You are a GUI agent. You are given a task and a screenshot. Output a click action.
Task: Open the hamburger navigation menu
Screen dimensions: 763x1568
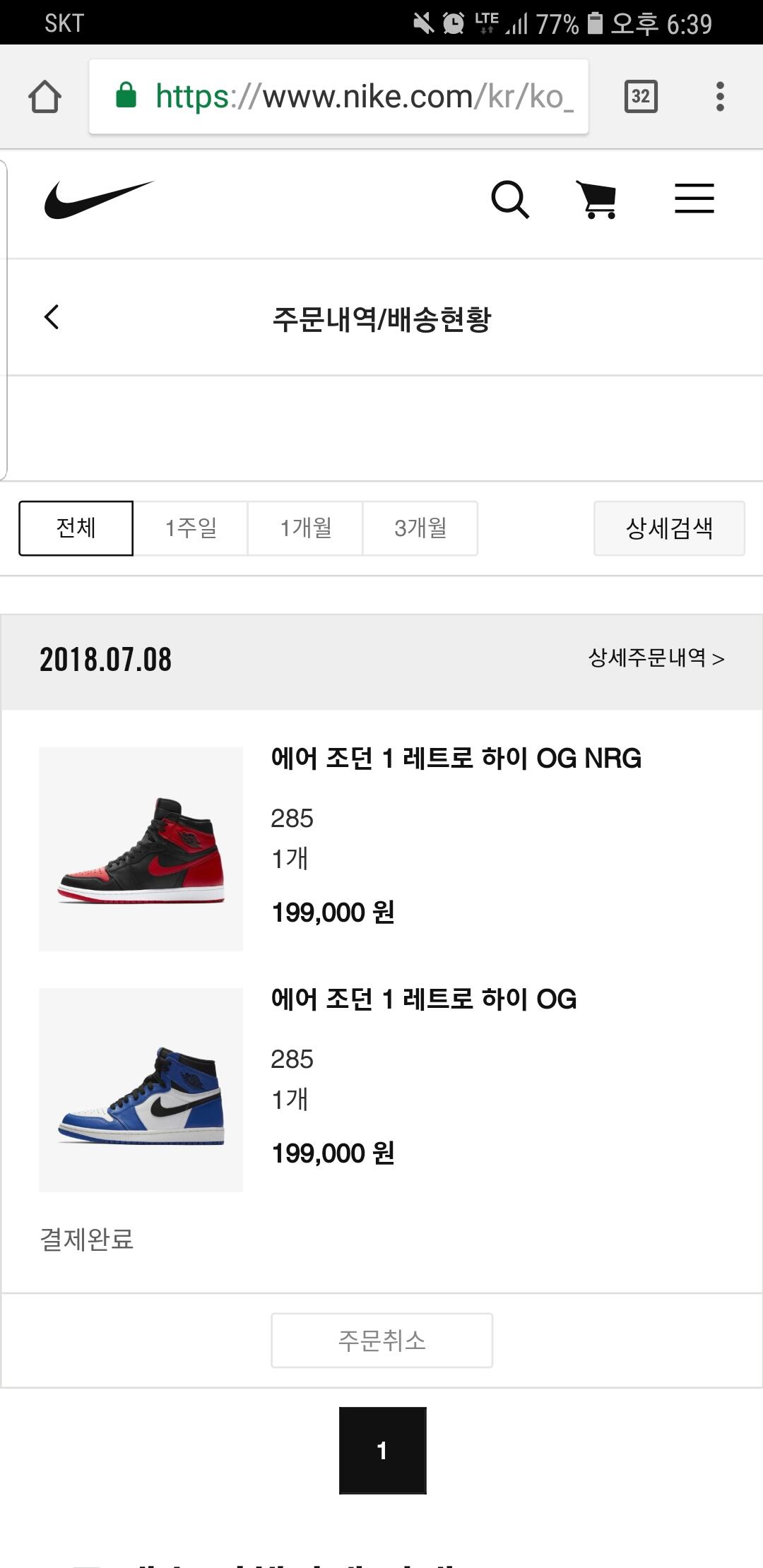pyautogui.click(x=694, y=198)
